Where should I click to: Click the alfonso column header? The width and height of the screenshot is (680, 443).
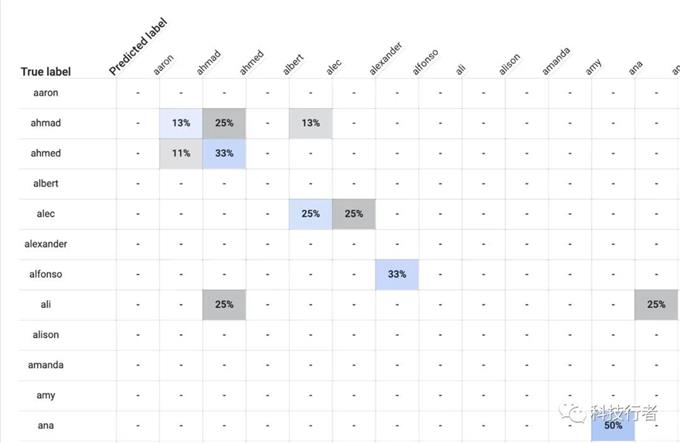(x=424, y=62)
